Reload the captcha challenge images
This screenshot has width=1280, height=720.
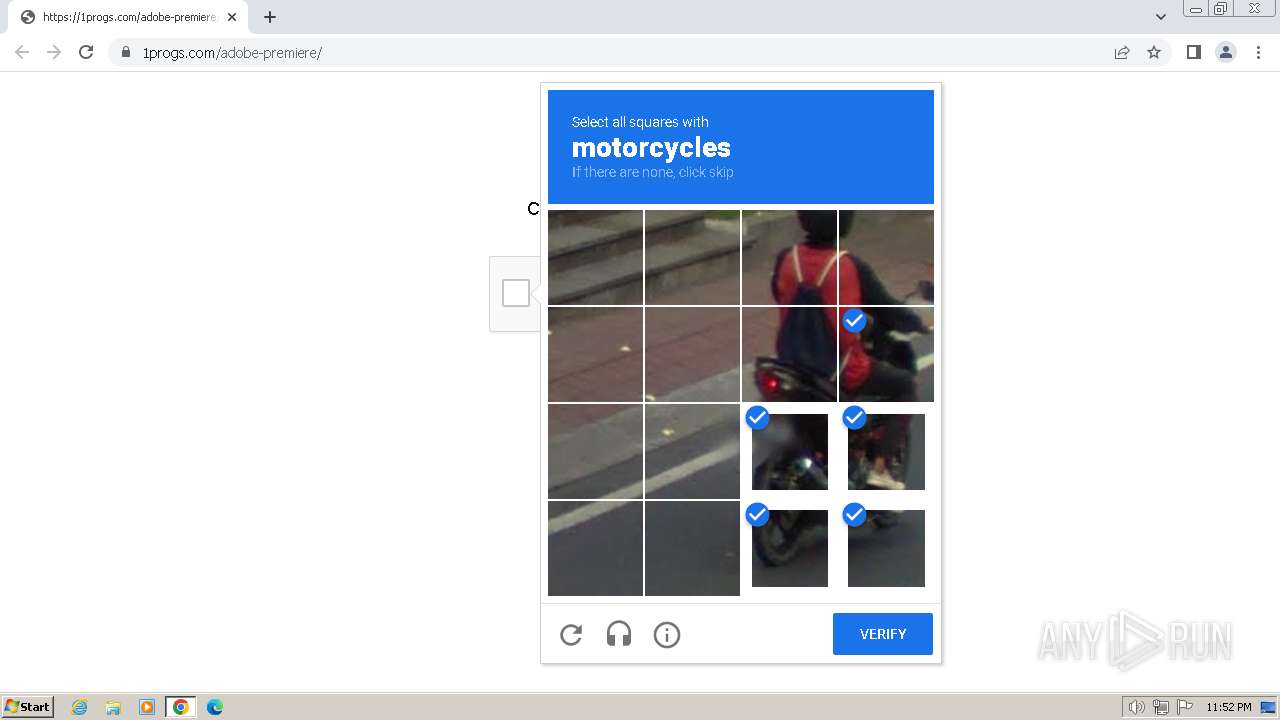pos(571,634)
